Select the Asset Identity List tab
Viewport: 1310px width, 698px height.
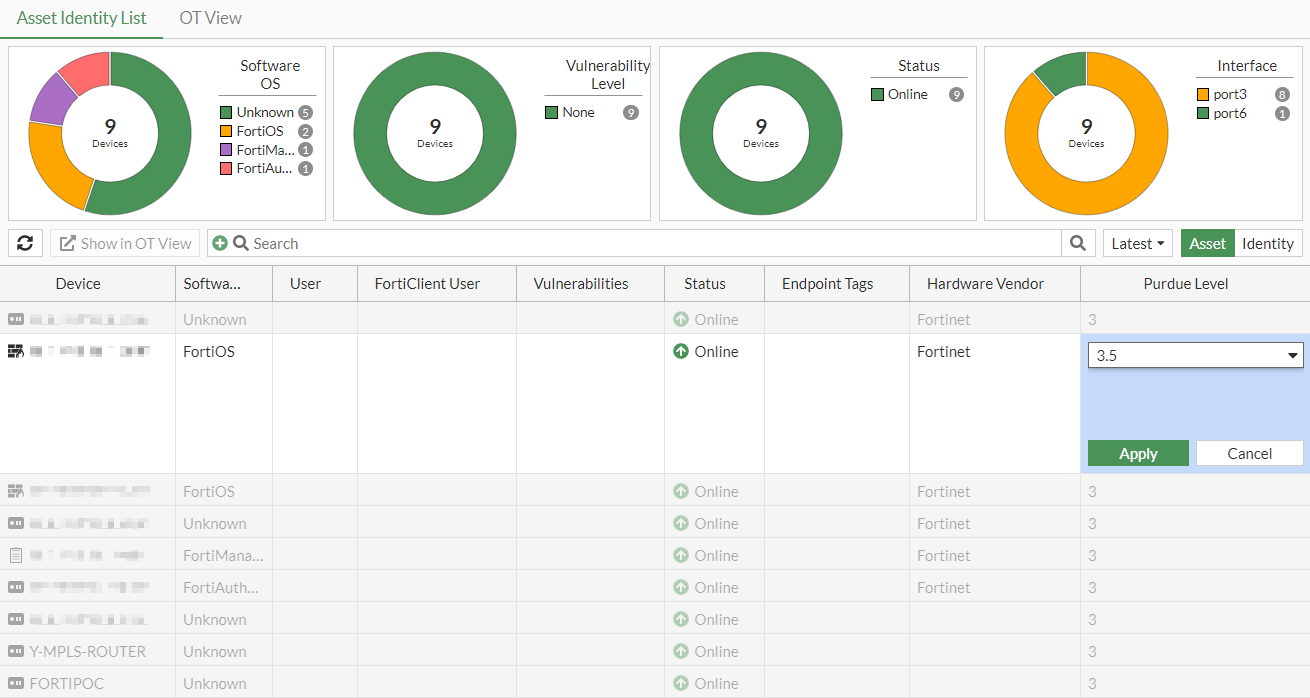[81, 17]
